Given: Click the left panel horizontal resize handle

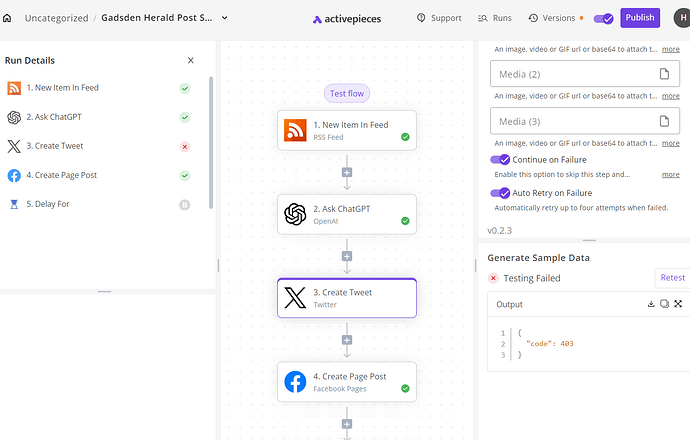Looking at the screenshot, I should [104, 291].
